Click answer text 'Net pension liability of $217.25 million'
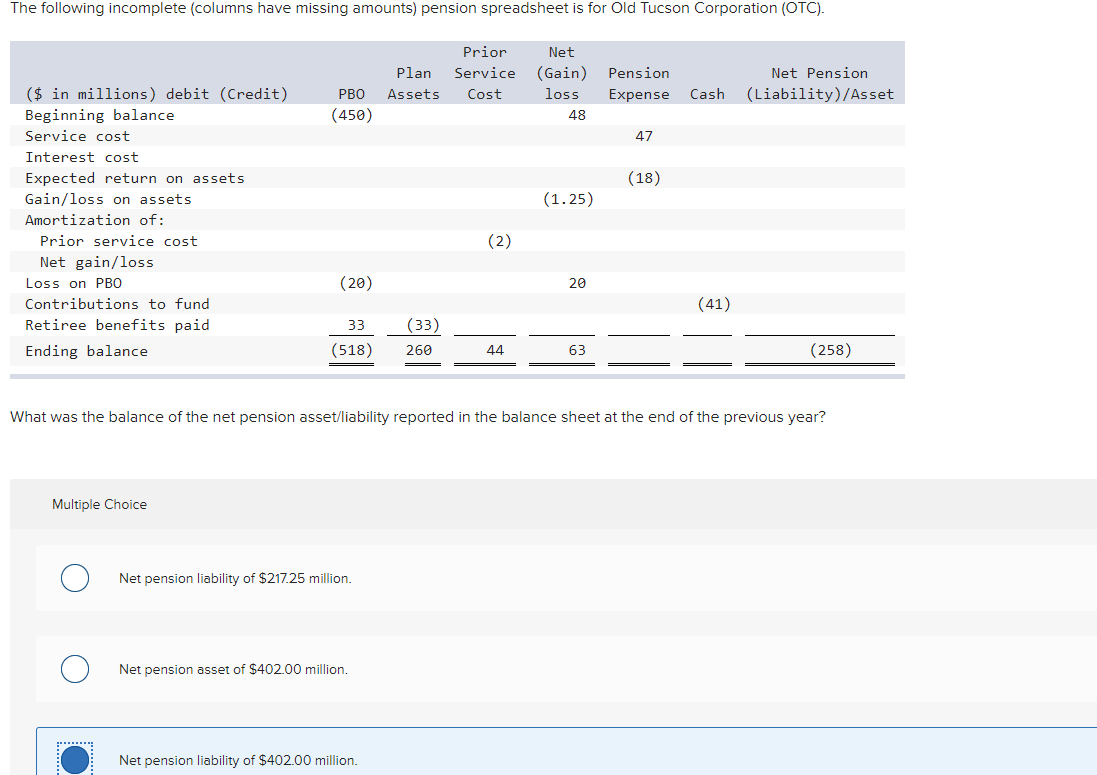 click(234, 578)
